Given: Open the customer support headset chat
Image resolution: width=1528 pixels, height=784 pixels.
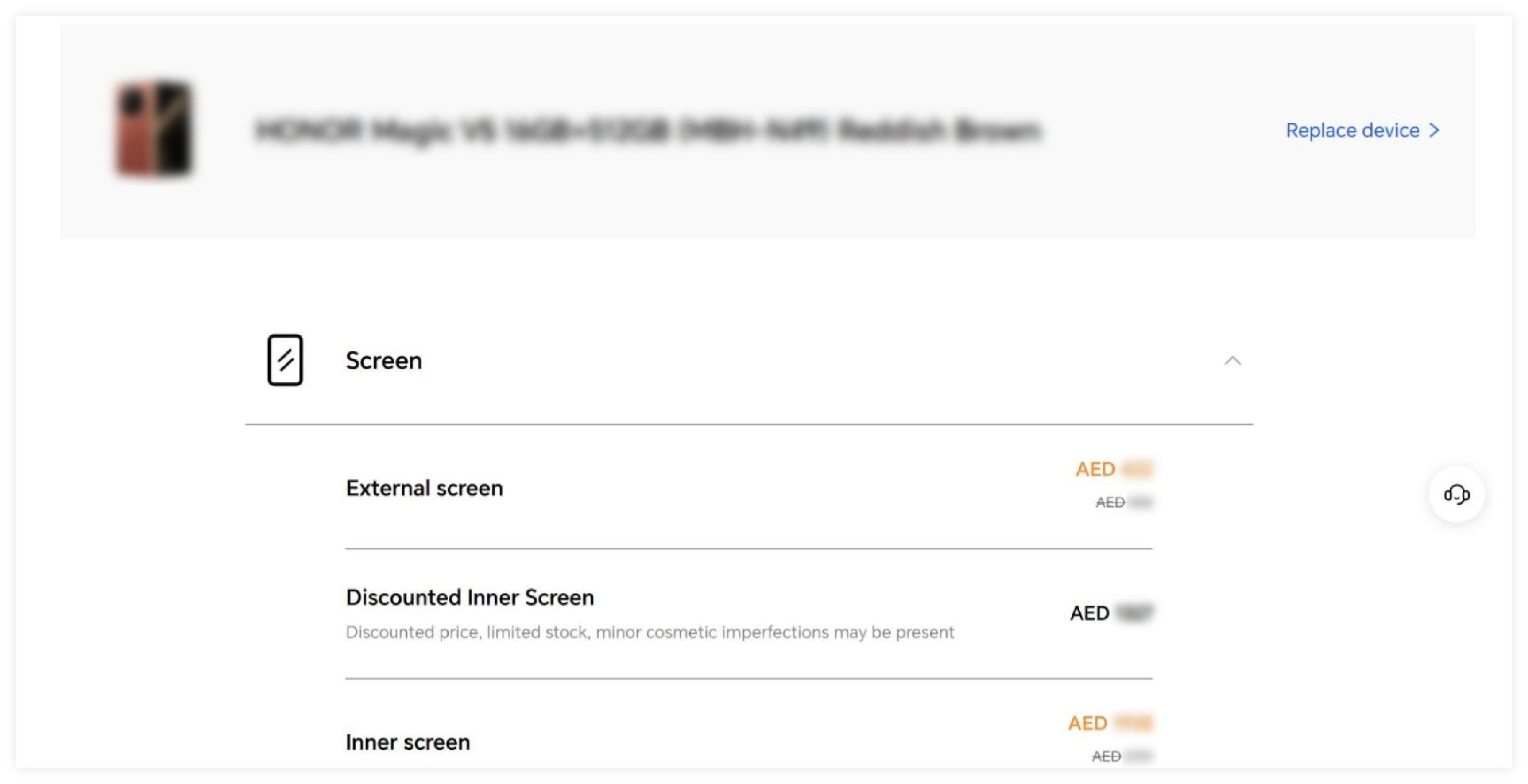Looking at the screenshot, I should 1456,494.
